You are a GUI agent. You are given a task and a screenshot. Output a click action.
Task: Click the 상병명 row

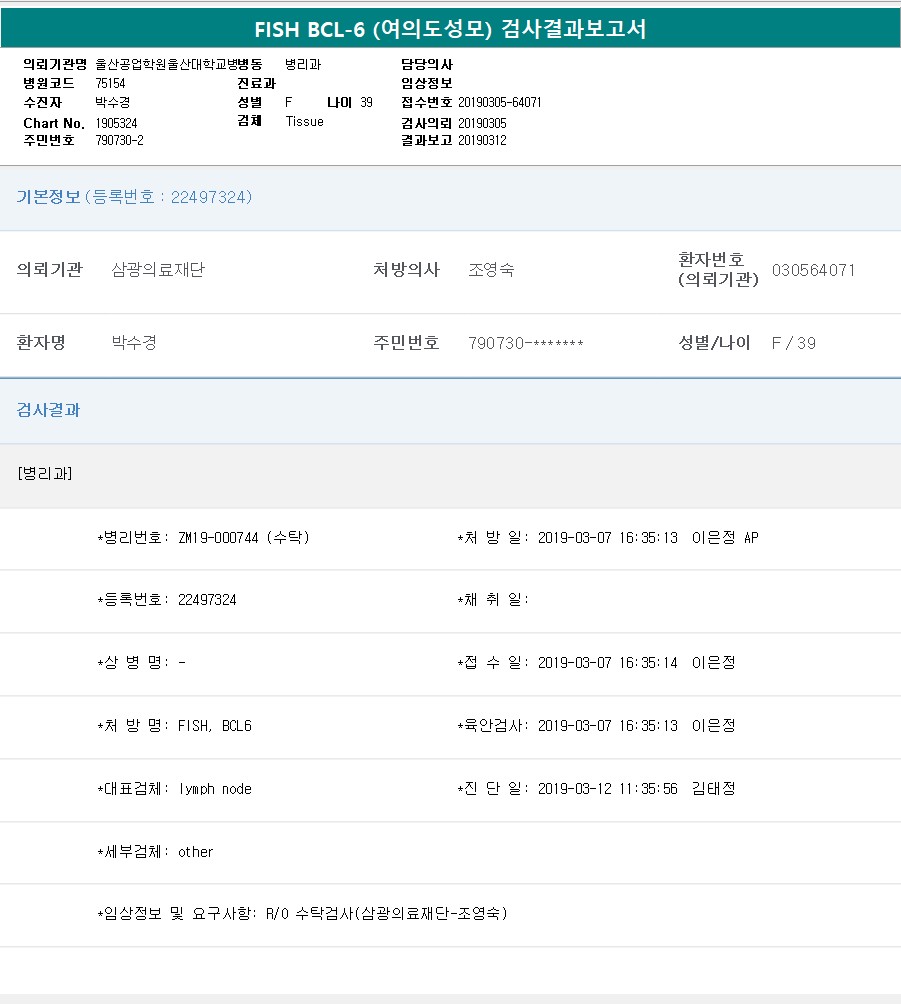142,662
